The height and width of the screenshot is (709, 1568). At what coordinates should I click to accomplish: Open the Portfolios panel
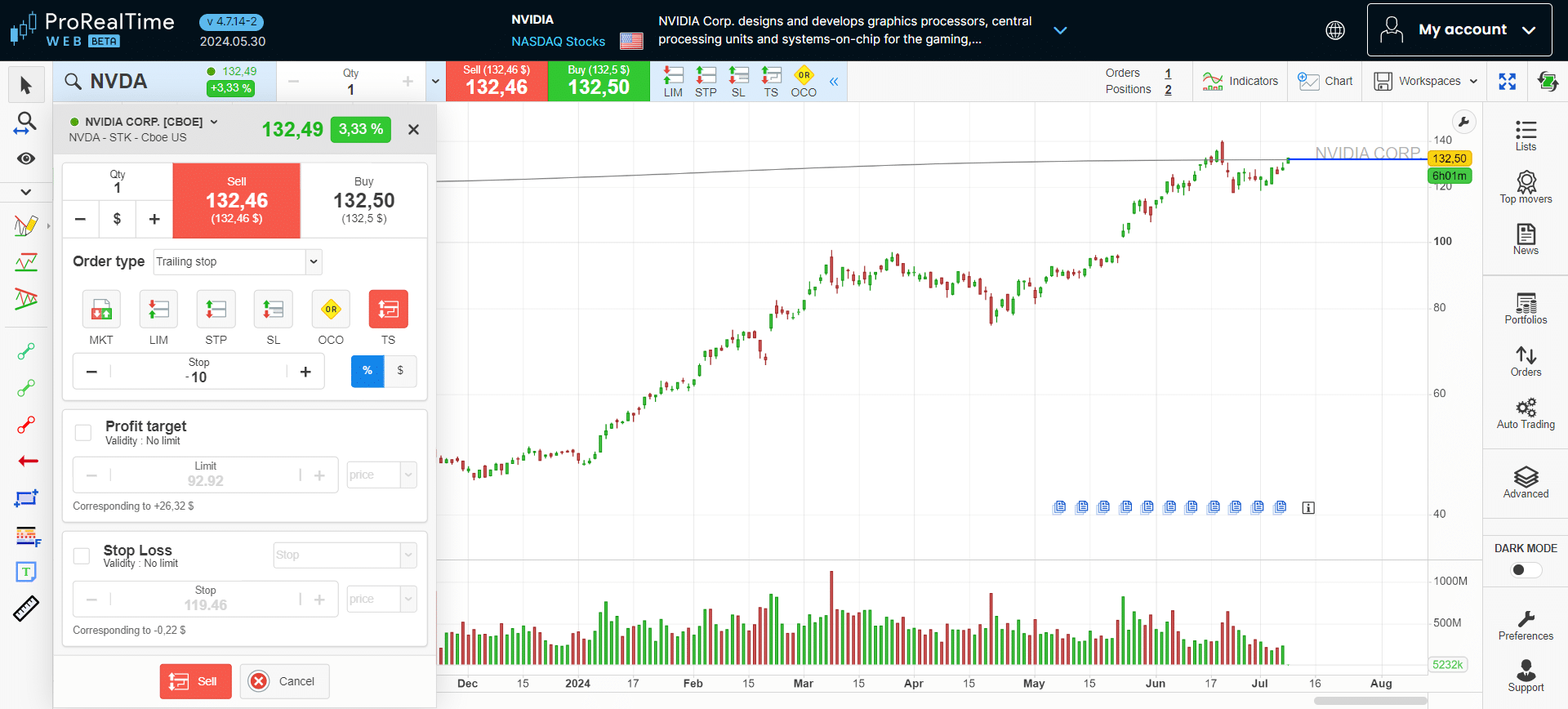pyautogui.click(x=1526, y=308)
